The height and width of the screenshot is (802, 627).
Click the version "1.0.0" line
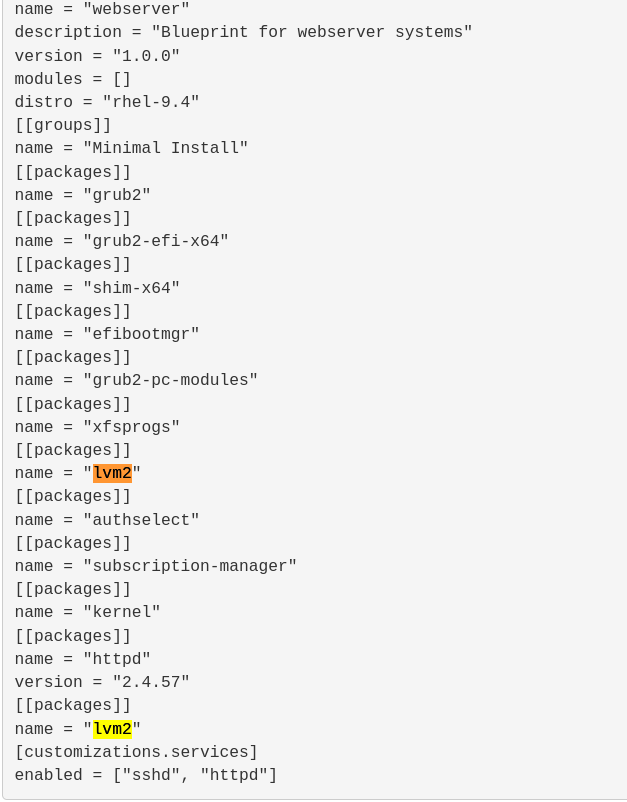point(97,56)
